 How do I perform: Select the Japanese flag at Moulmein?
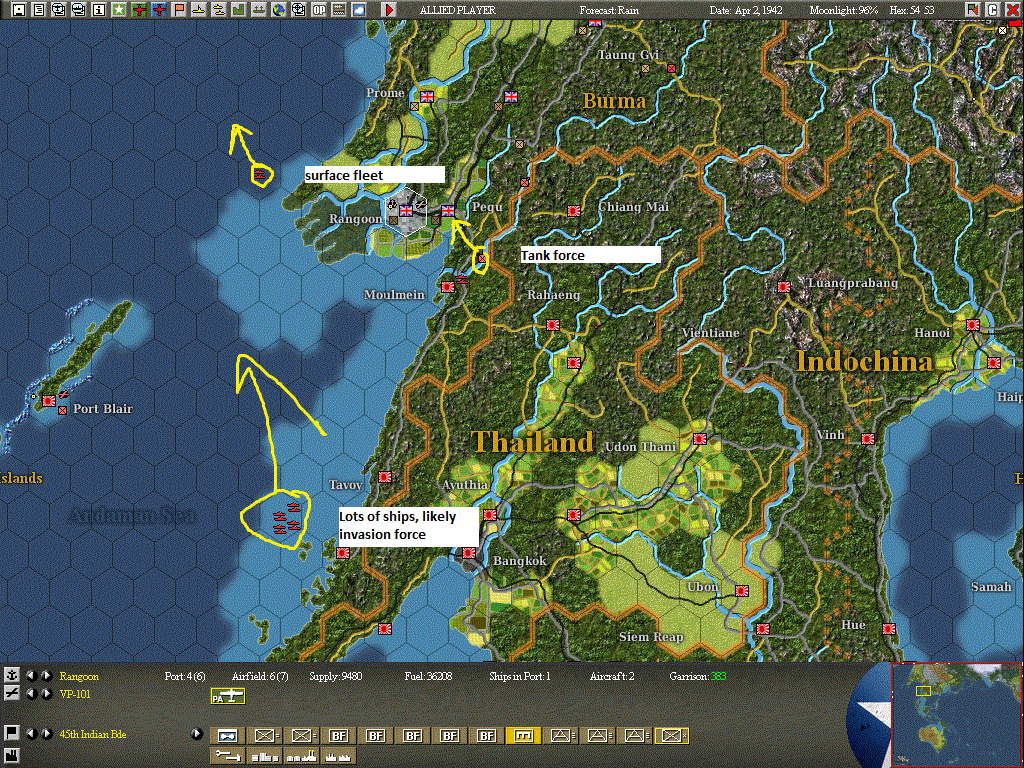[x=448, y=286]
